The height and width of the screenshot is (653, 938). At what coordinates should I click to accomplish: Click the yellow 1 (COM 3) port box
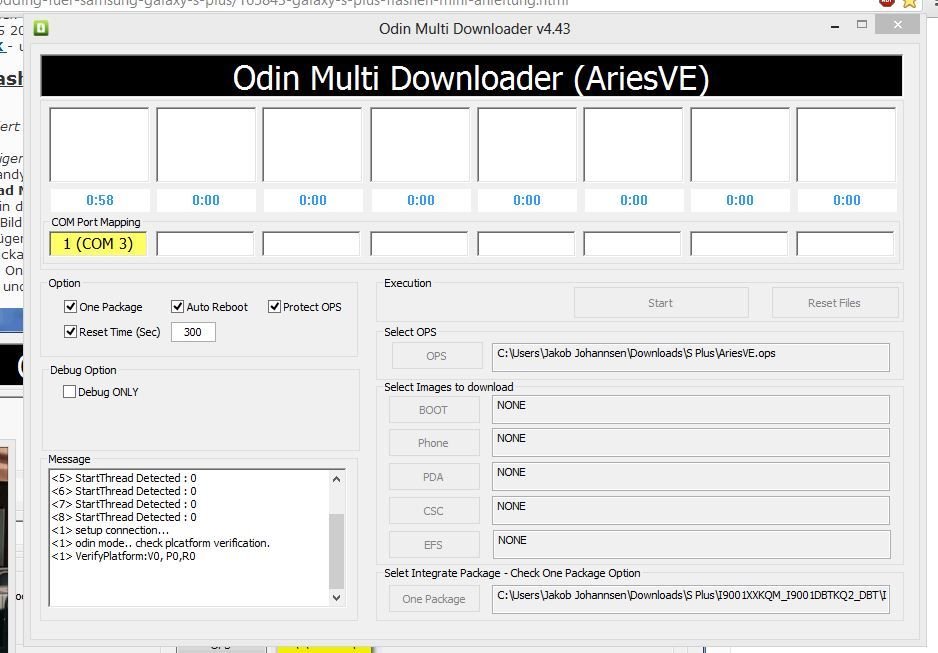point(98,244)
